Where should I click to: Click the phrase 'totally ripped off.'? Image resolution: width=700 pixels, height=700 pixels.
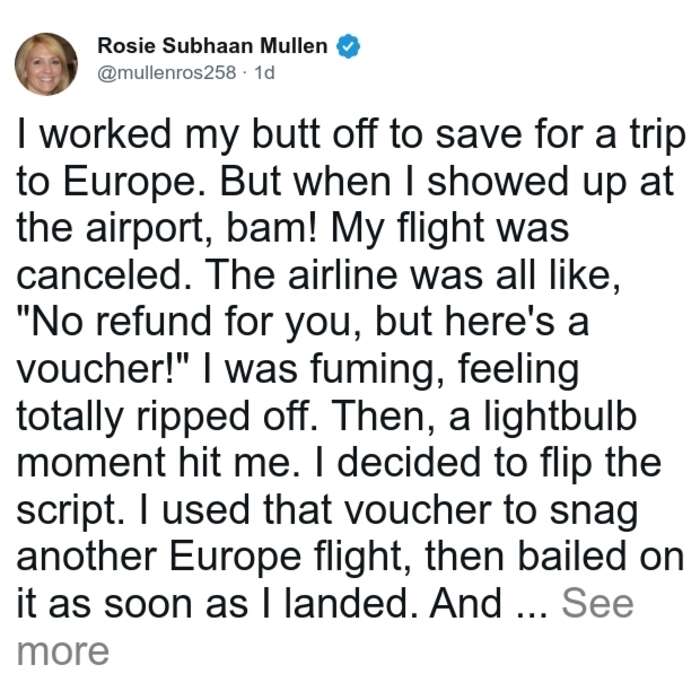[167, 417]
